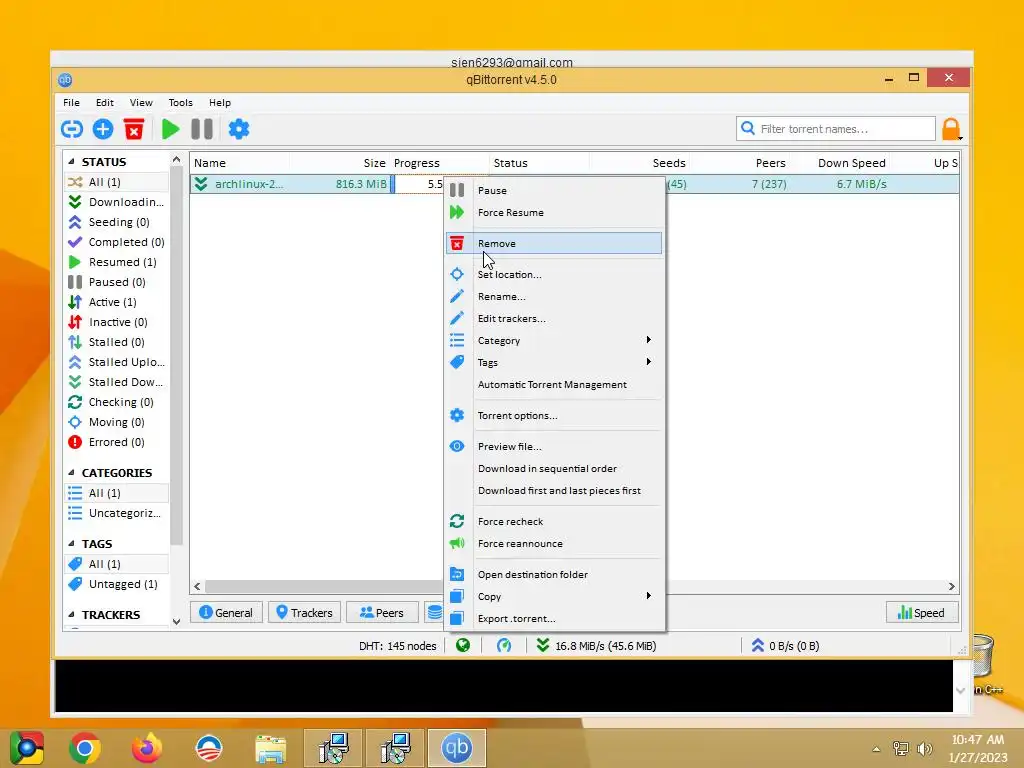Select Pause in context menu
The image size is (1024, 768).
(554, 190)
